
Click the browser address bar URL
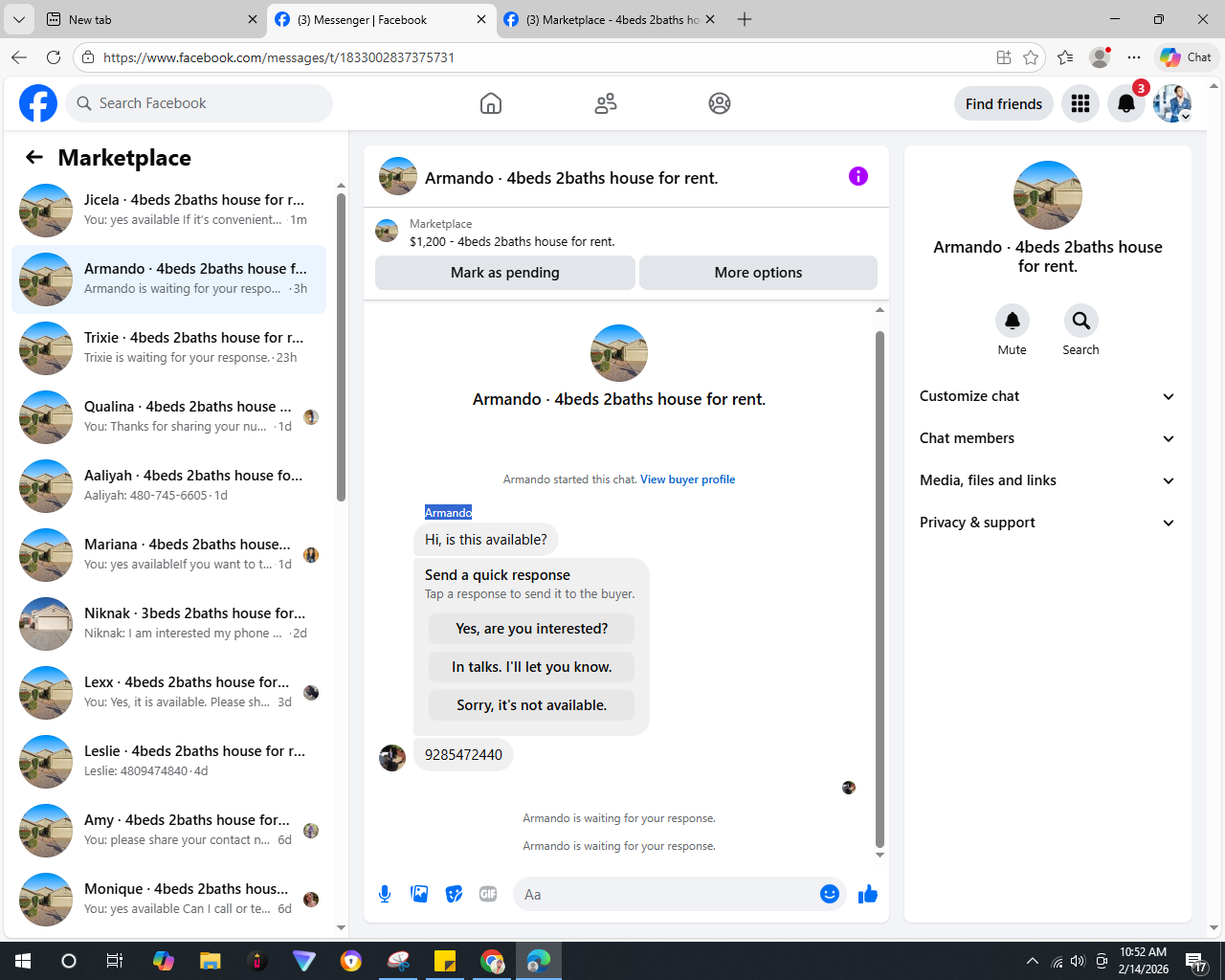278,57
